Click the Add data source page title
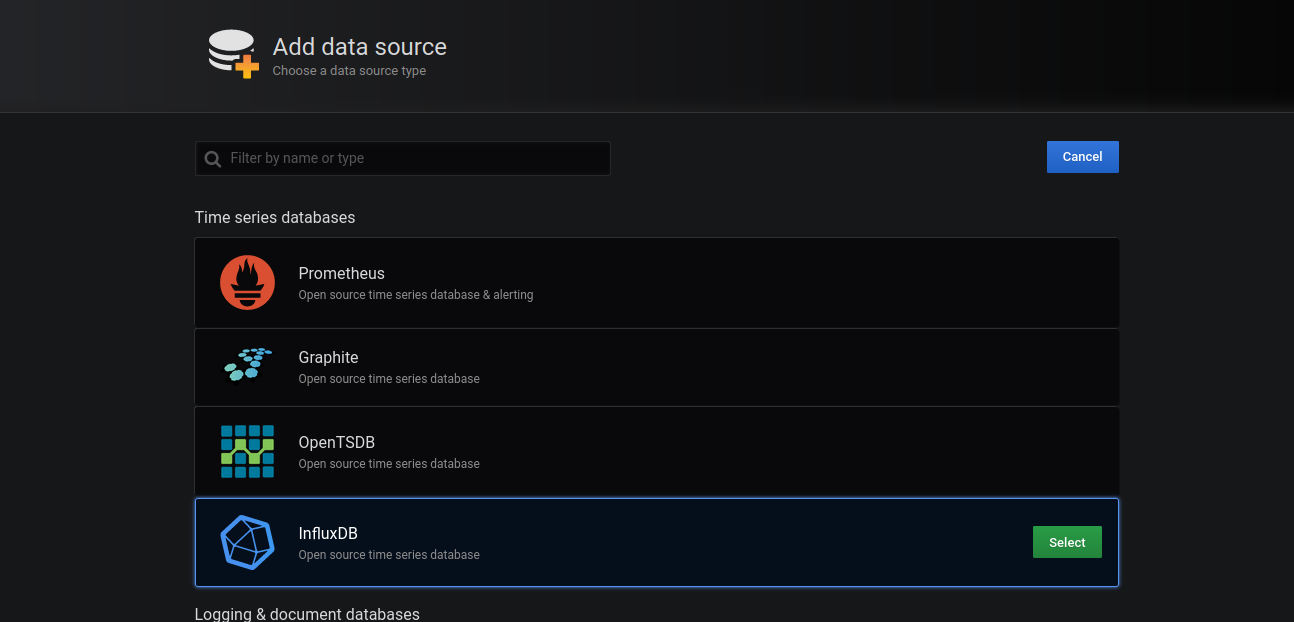 tap(360, 47)
